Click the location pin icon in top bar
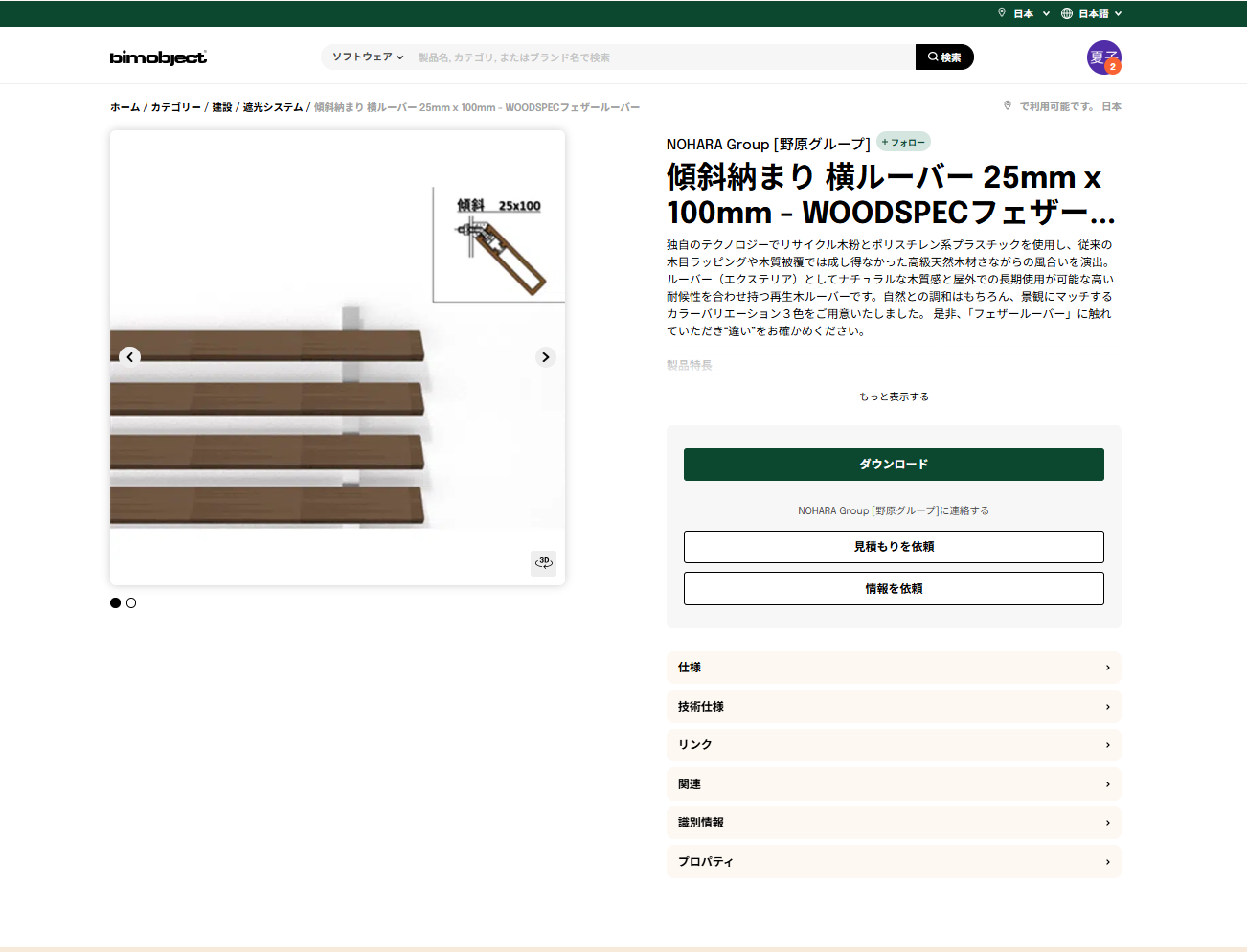The height and width of the screenshot is (952, 1247). pyautogui.click(x=1002, y=13)
